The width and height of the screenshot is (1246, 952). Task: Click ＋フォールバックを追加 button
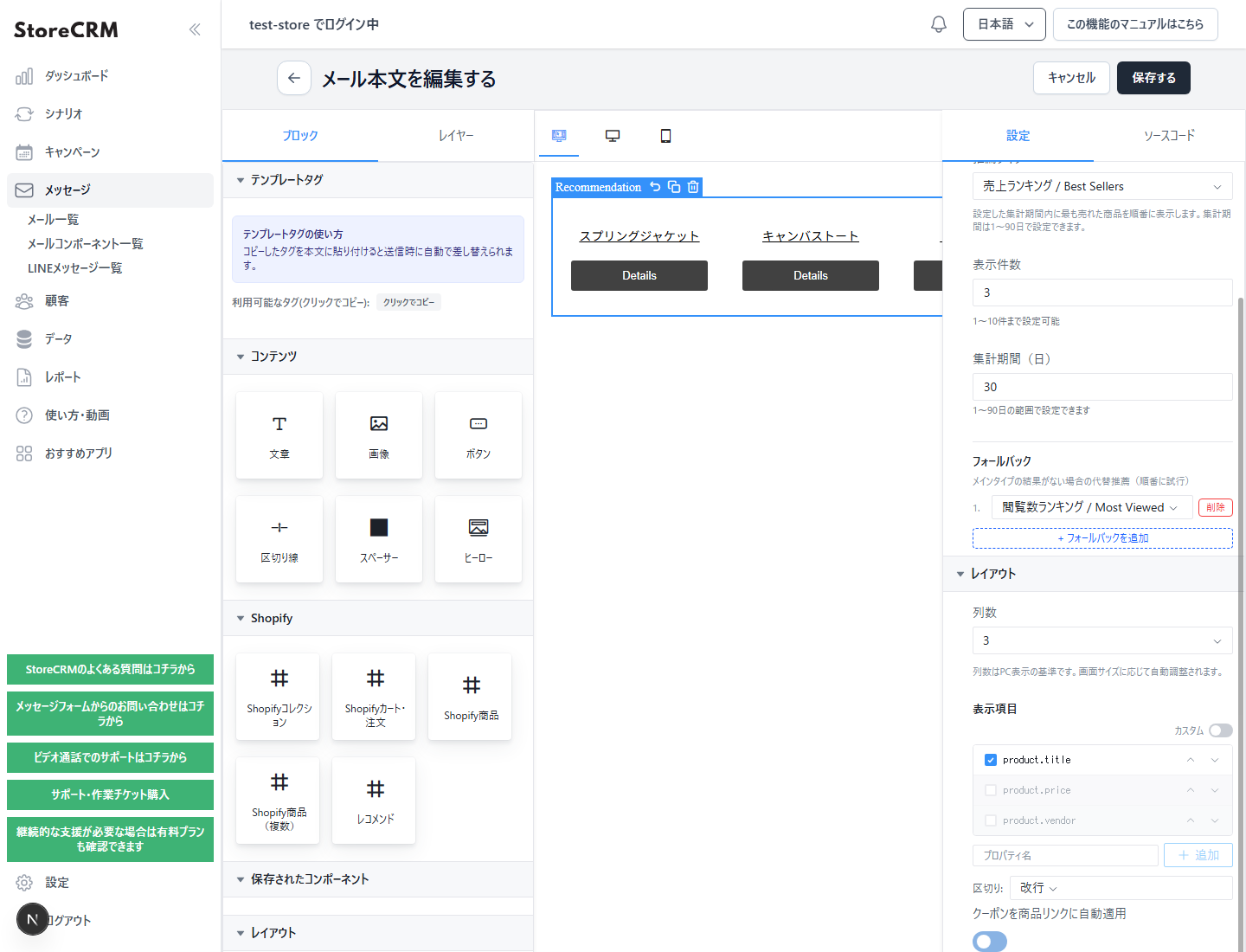[1102, 538]
